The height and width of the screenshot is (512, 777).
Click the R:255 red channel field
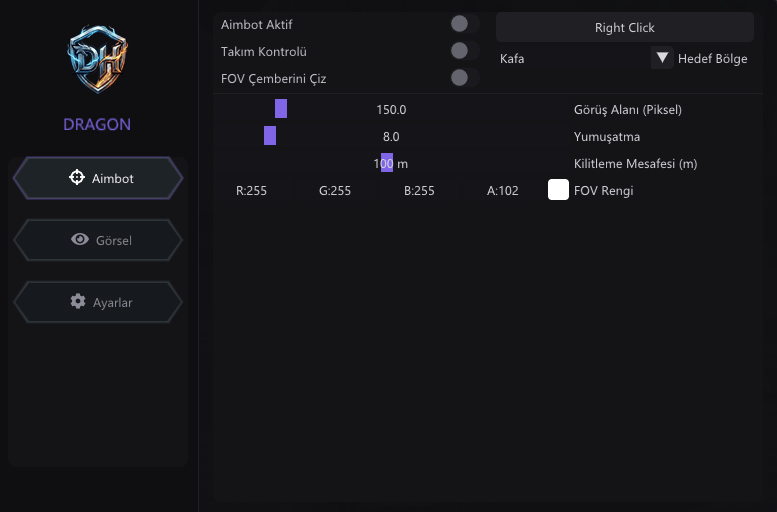pos(251,190)
